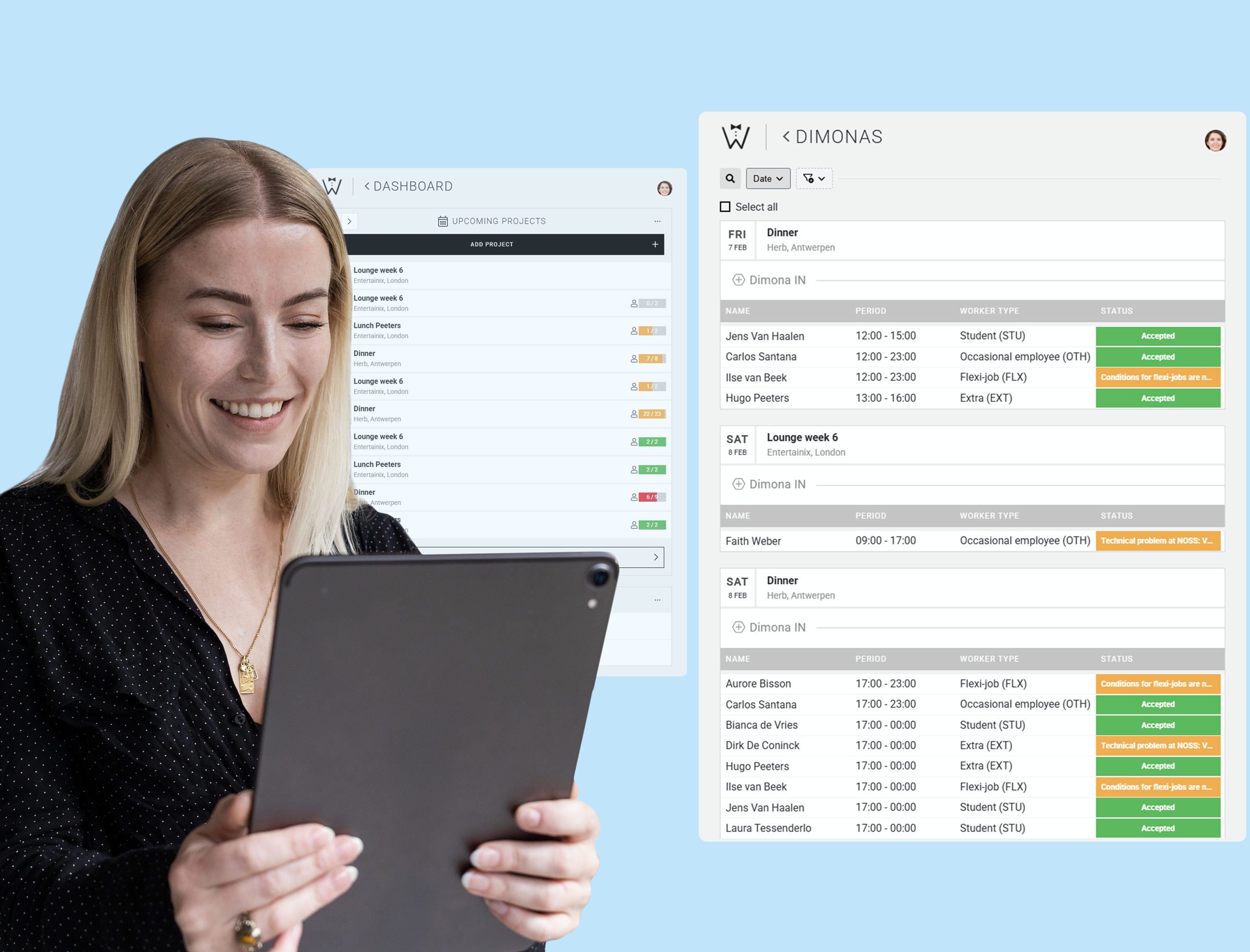Click the 7 / 8 staffing badge of Dinner
Image resolution: width=1250 pixels, height=952 pixels.
click(x=652, y=359)
